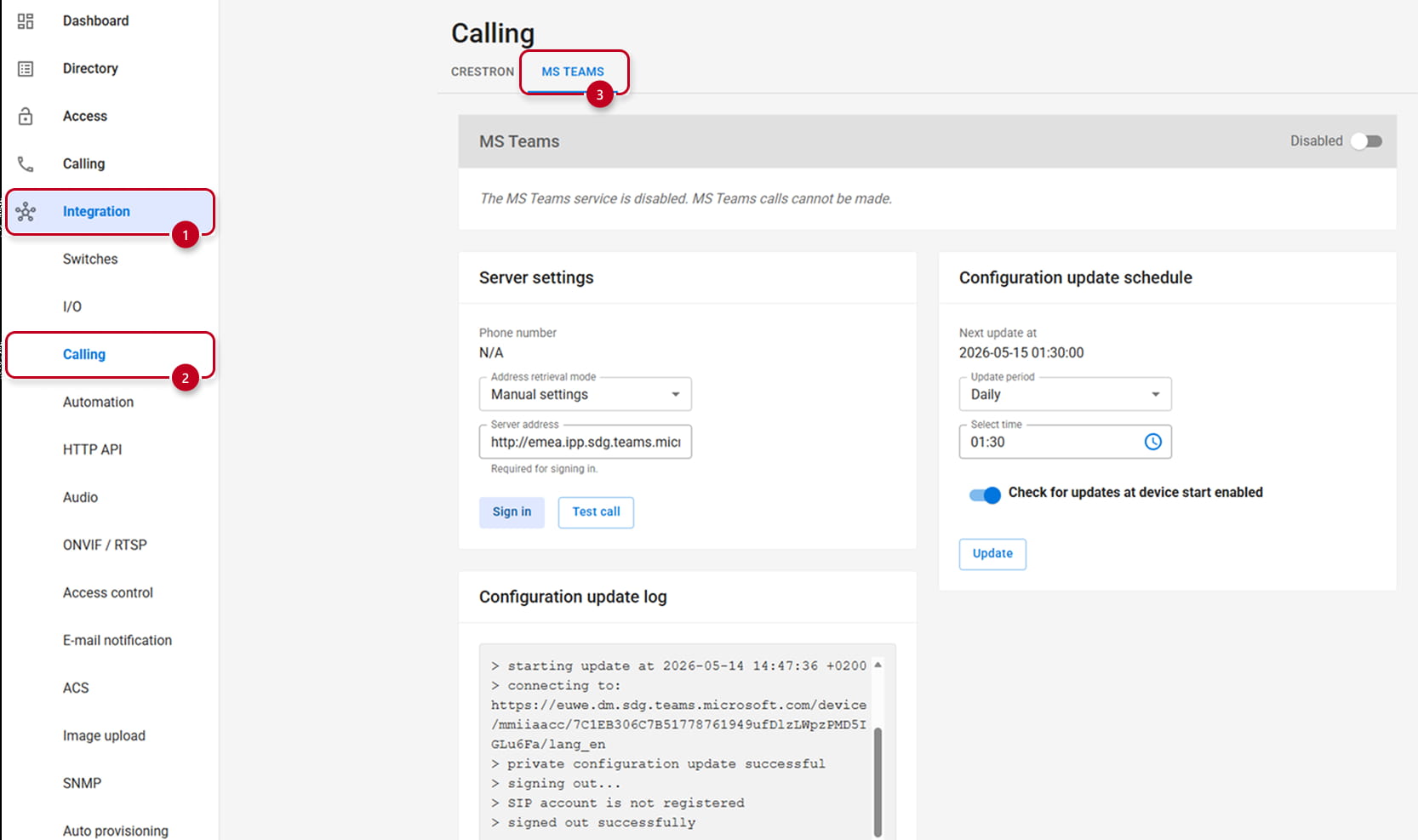The height and width of the screenshot is (840, 1418).
Task: Switch to the CRESTRON tab
Action: point(483,71)
